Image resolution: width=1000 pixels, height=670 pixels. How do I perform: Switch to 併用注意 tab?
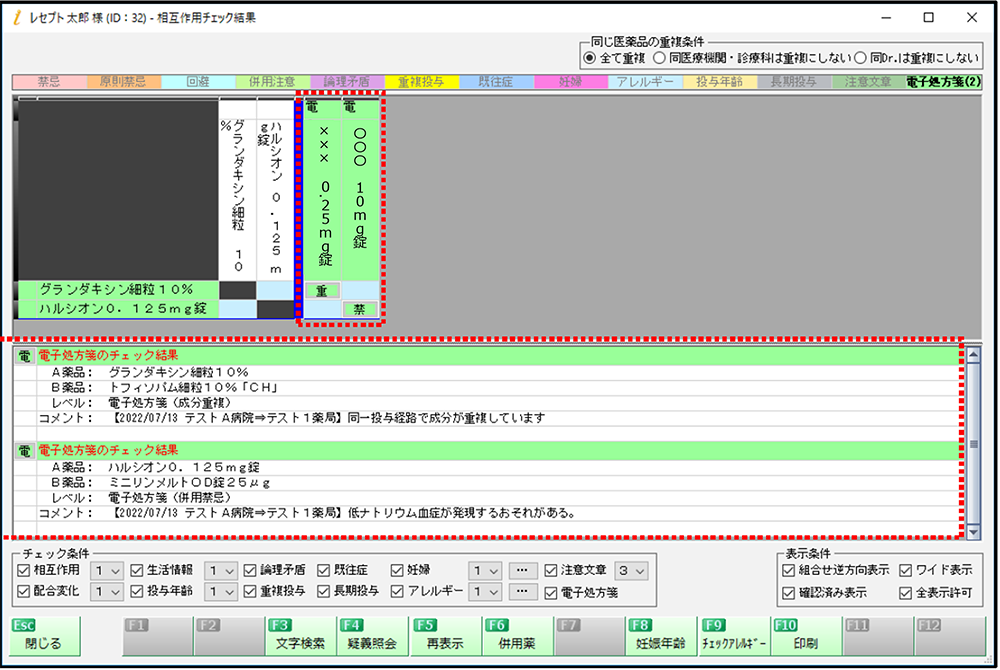(273, 82)
